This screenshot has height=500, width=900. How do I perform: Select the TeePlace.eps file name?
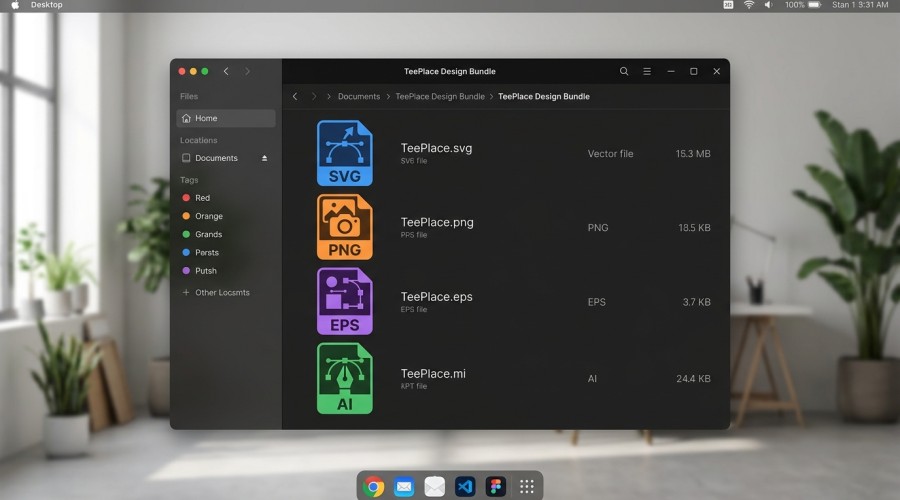[436, 297]
